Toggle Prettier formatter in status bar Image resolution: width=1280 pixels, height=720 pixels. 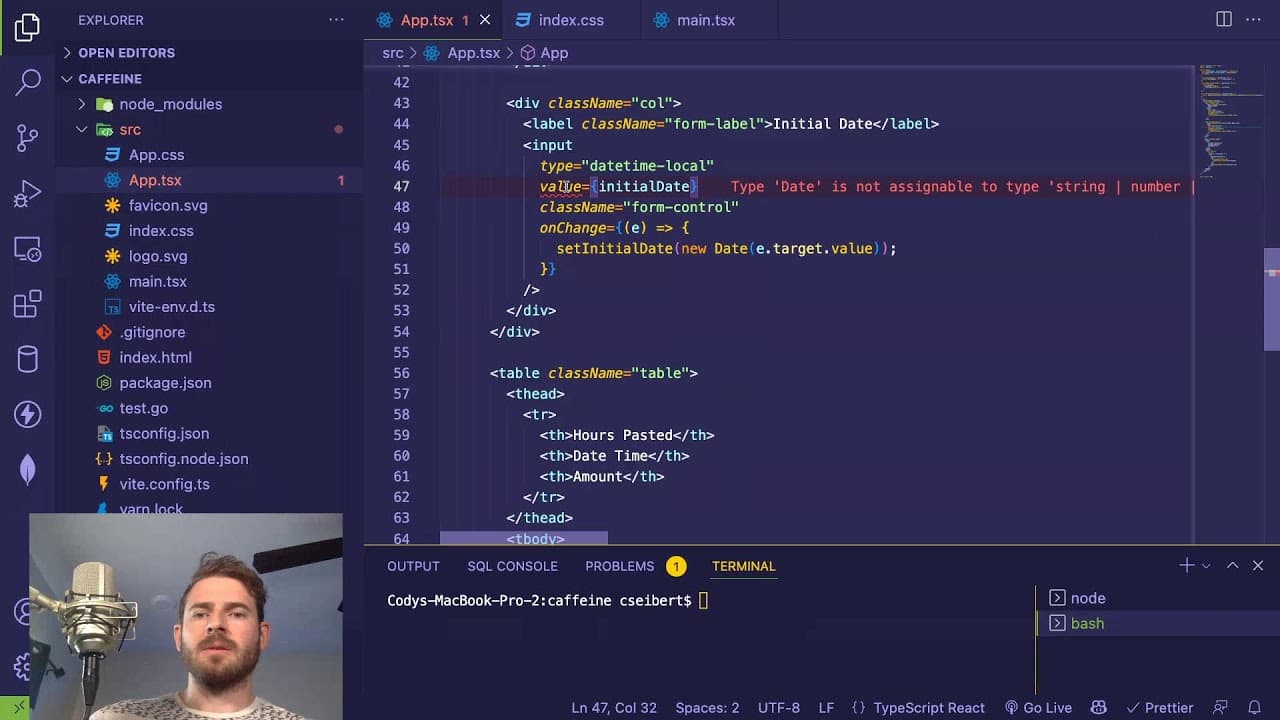(x=1158, y=707)
